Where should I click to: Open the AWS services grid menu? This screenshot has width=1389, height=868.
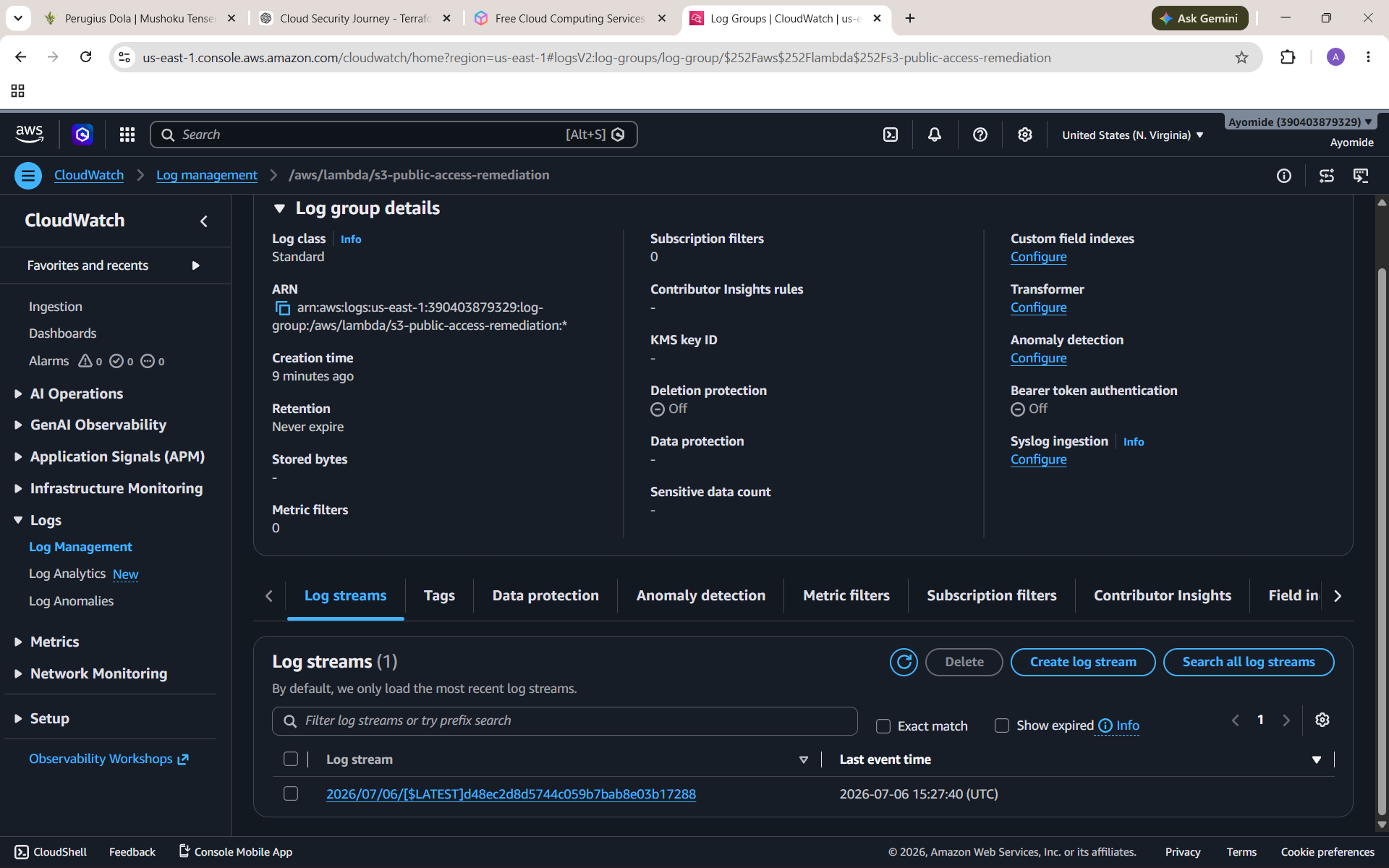pyautogui.click(x=127, y=135)
